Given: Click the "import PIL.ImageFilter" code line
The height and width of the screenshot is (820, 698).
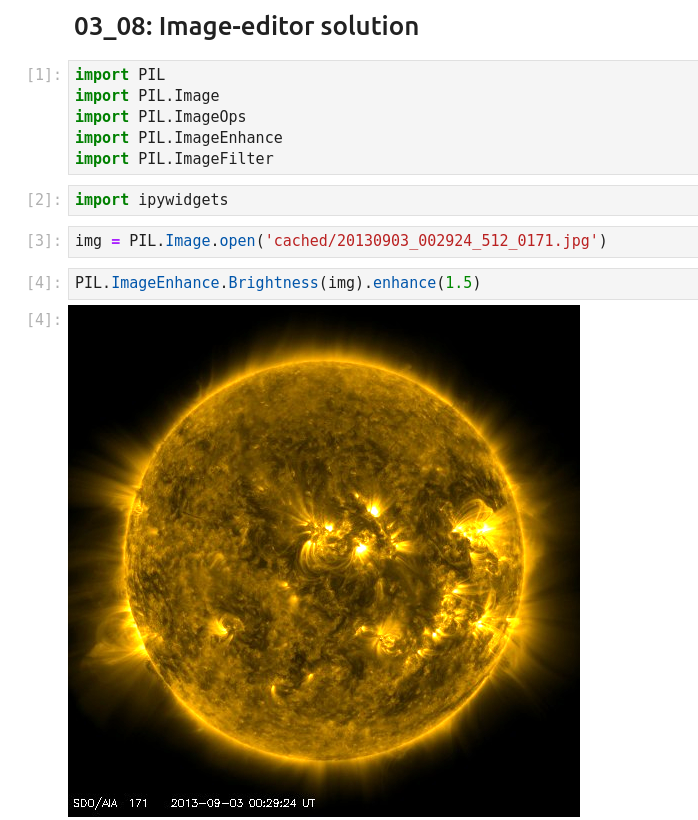Looking at the screenshot, I should coord(174,159).
